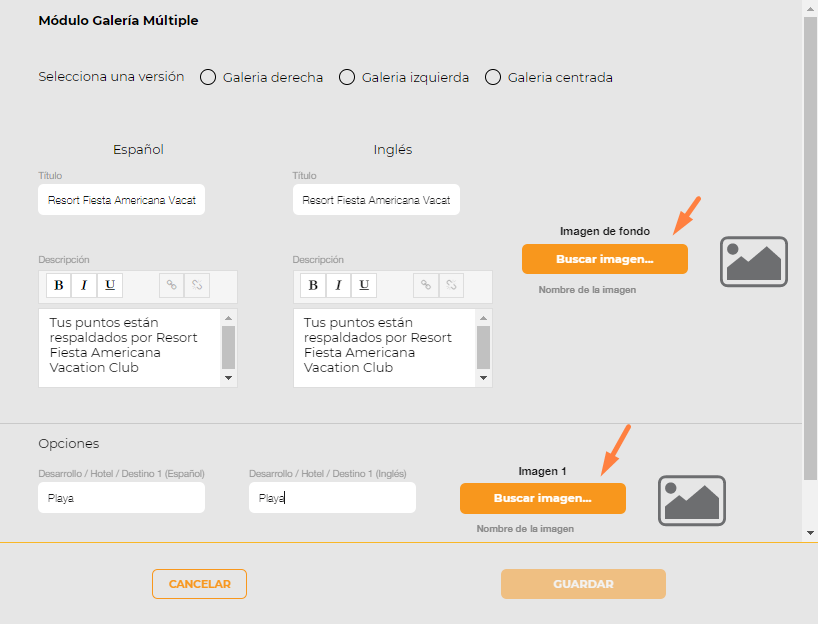
Task: Click the CANCELAR button
Action: click(x=199, y=584)
